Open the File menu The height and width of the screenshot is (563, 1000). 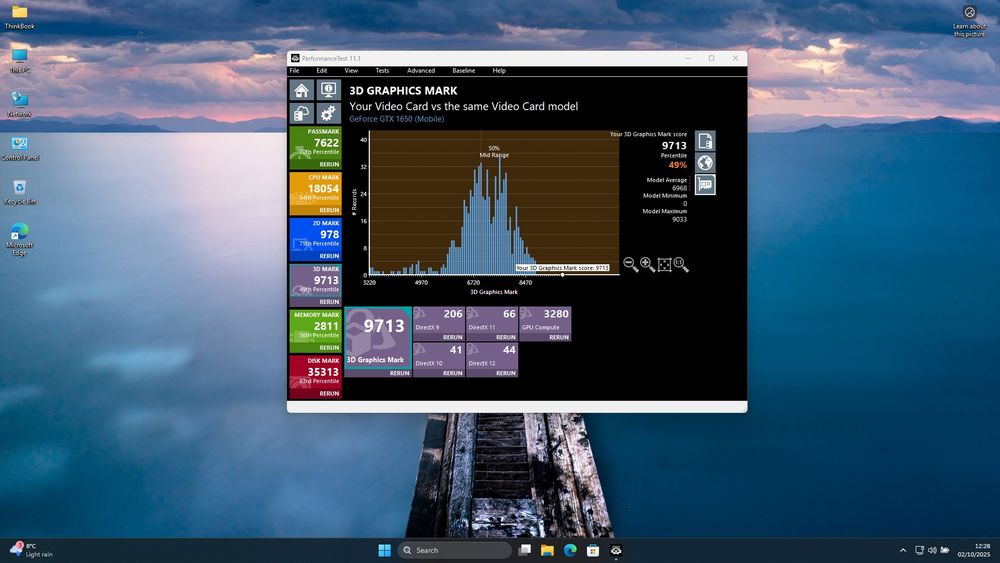[295, 71]
